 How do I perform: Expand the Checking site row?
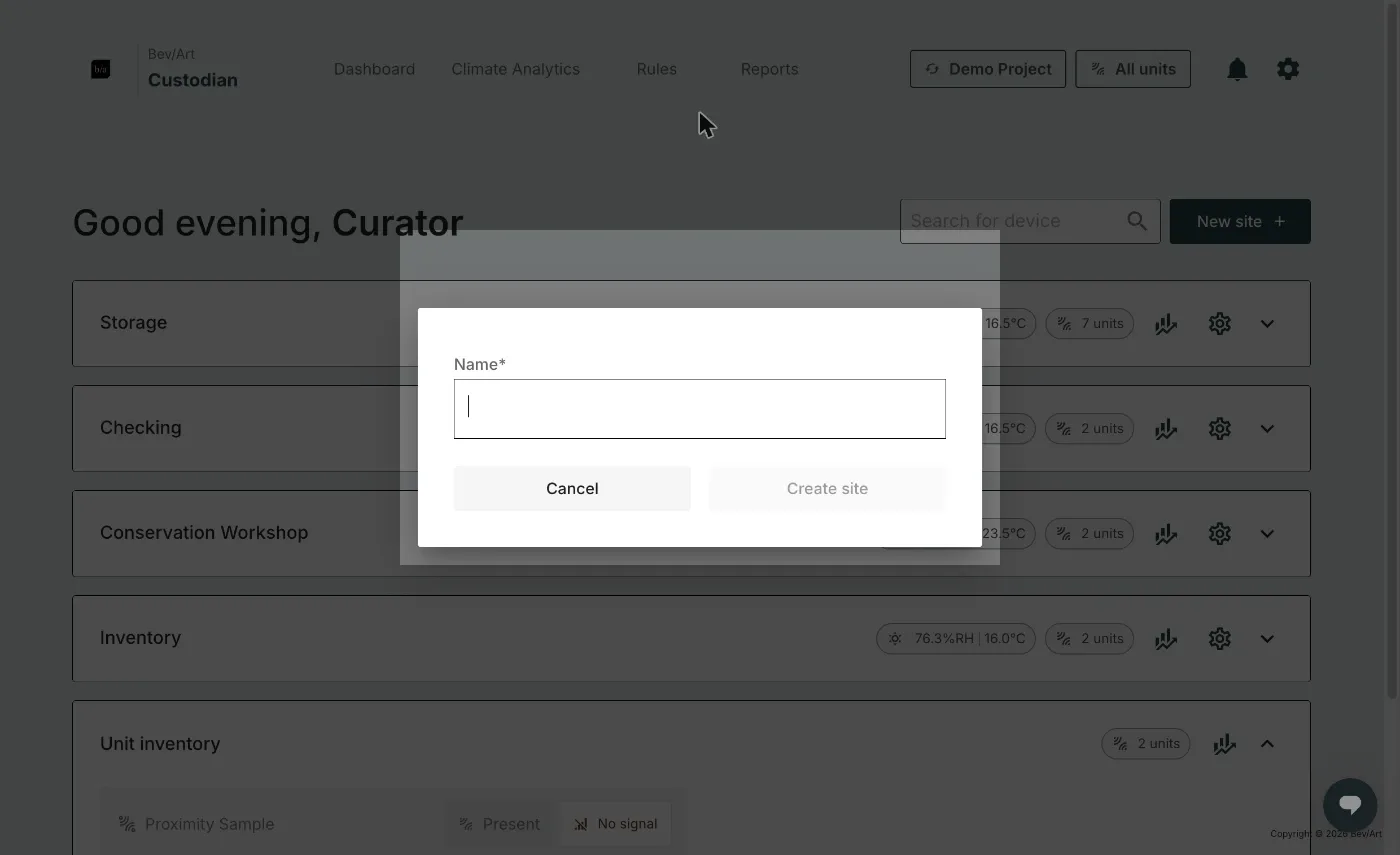[1267, 429]
